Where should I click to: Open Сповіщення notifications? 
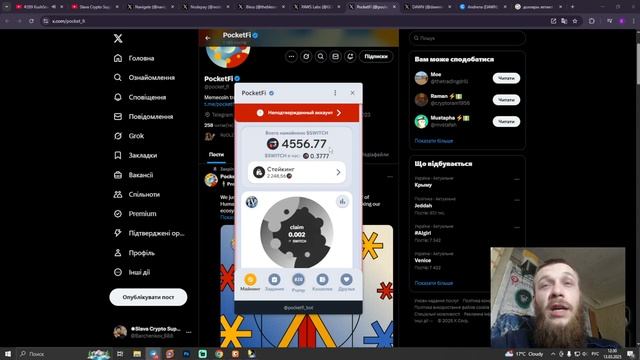click(x=140, y=97)
